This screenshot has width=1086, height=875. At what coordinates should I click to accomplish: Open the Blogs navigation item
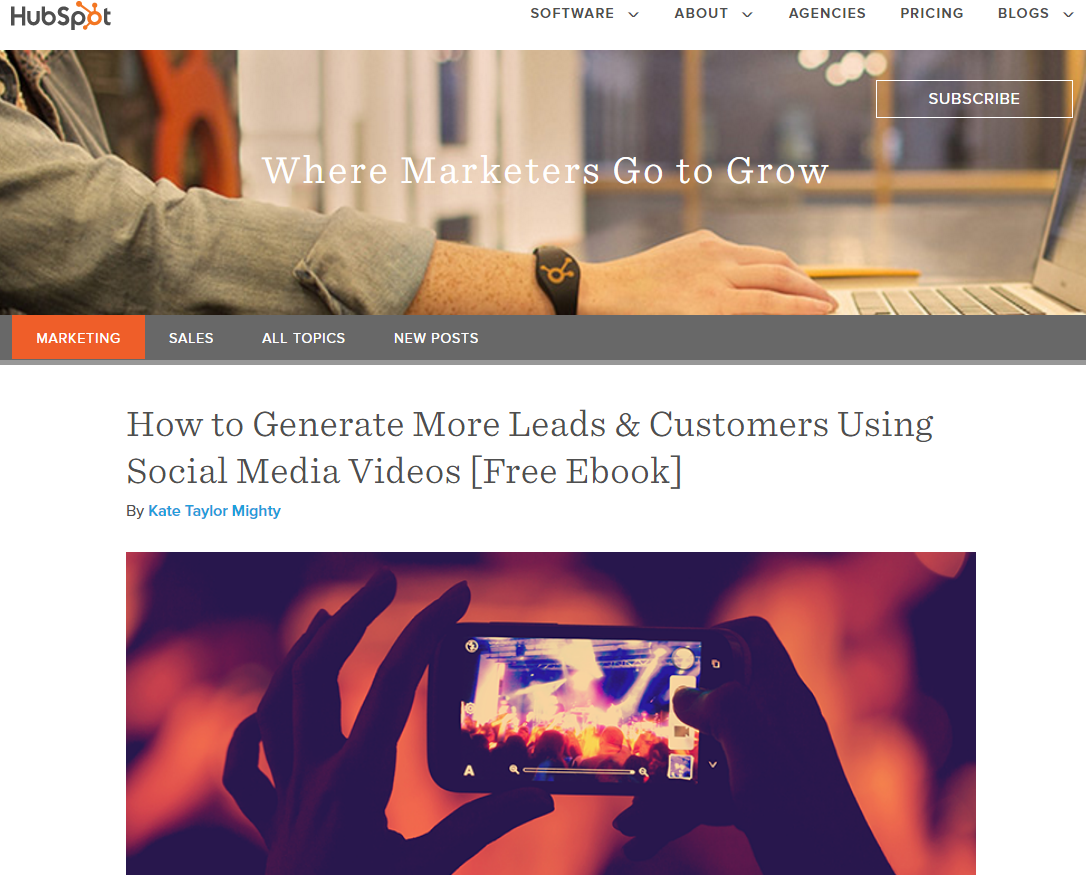coord(1023,13)
